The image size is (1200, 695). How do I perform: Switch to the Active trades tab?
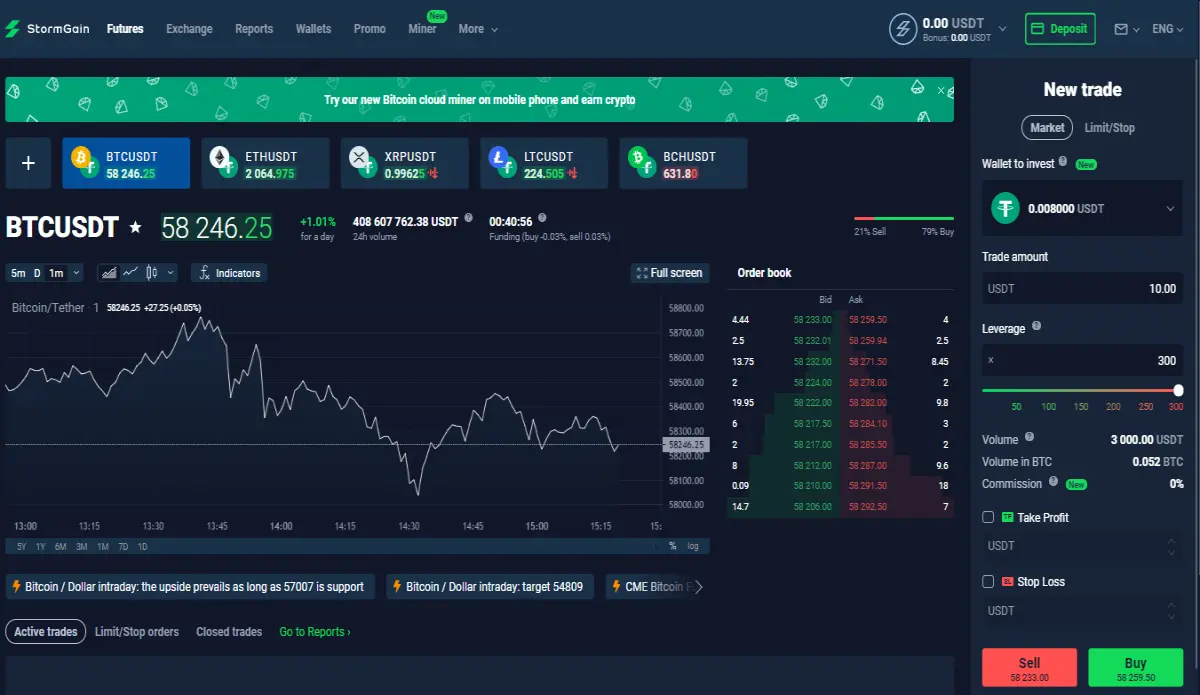(x=46, y=632)
